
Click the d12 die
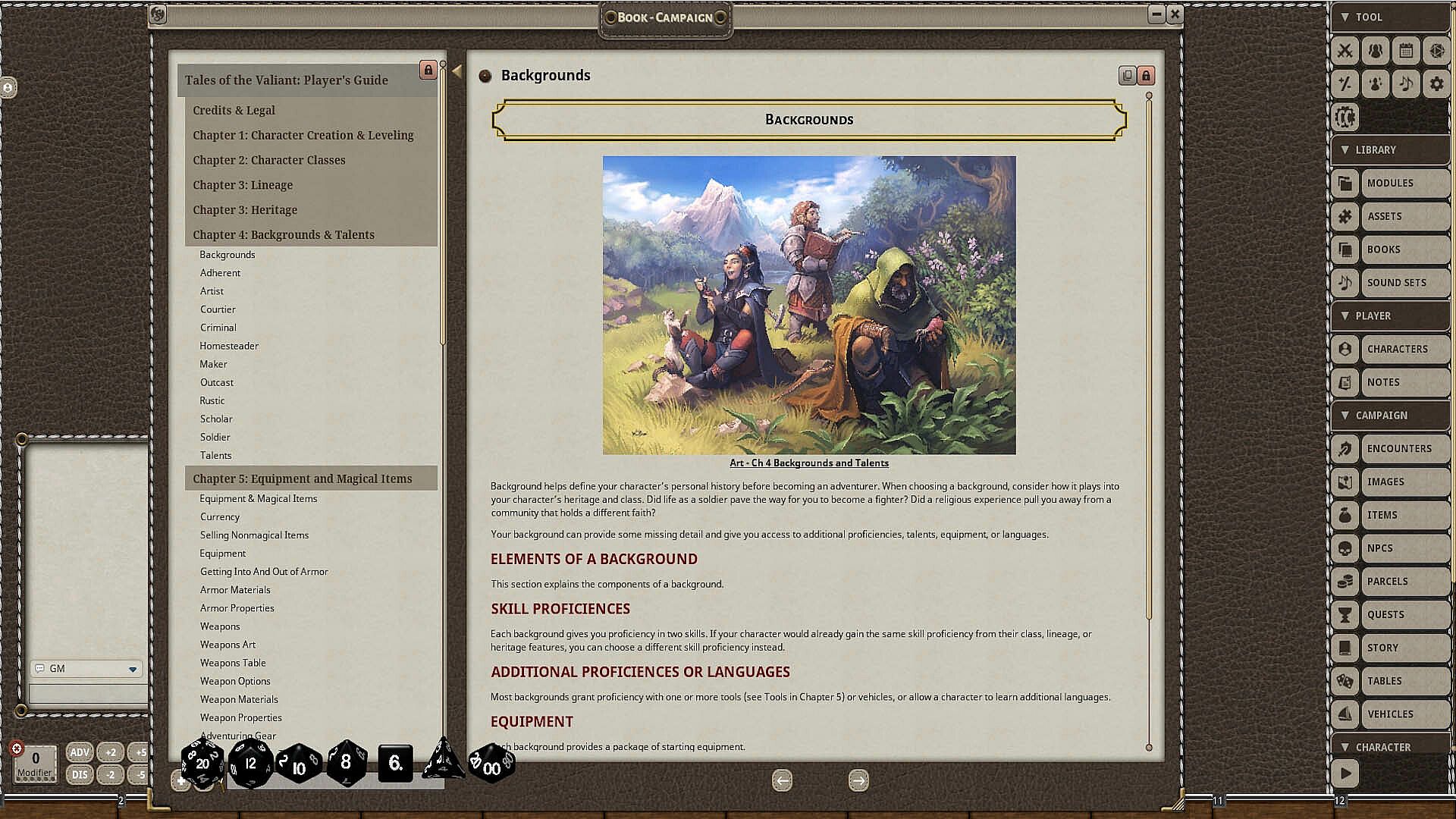point(250,763)
